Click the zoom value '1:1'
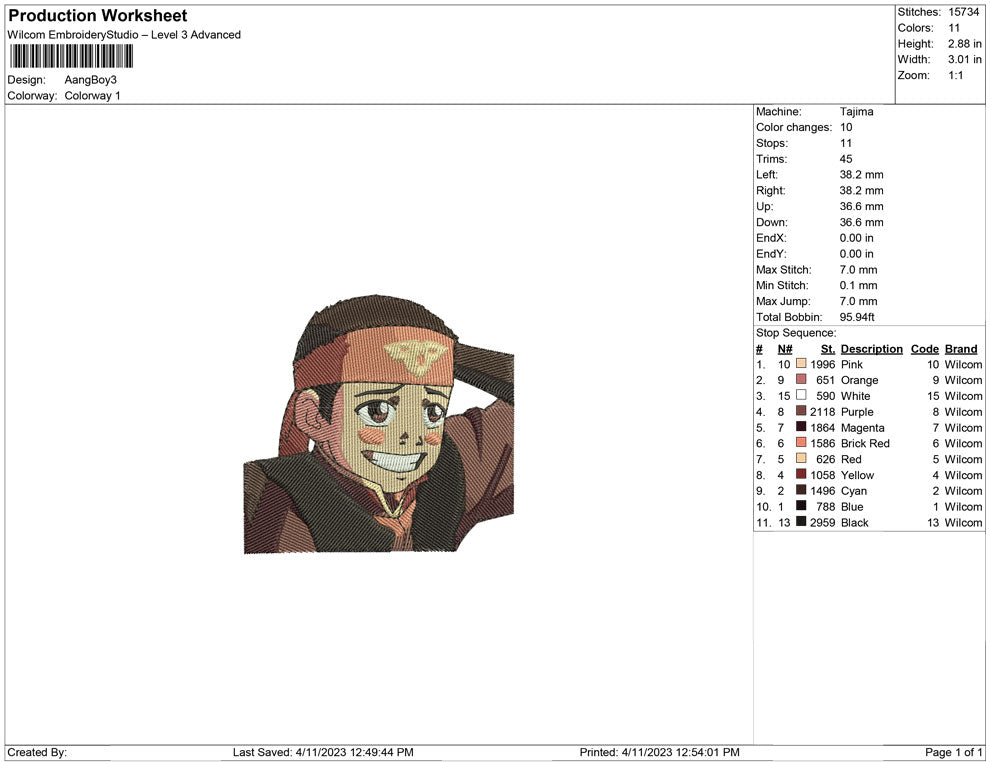Image resolution: width=990 pixels, height=762 pixels. pyautogui.click(x=956, y=75)
